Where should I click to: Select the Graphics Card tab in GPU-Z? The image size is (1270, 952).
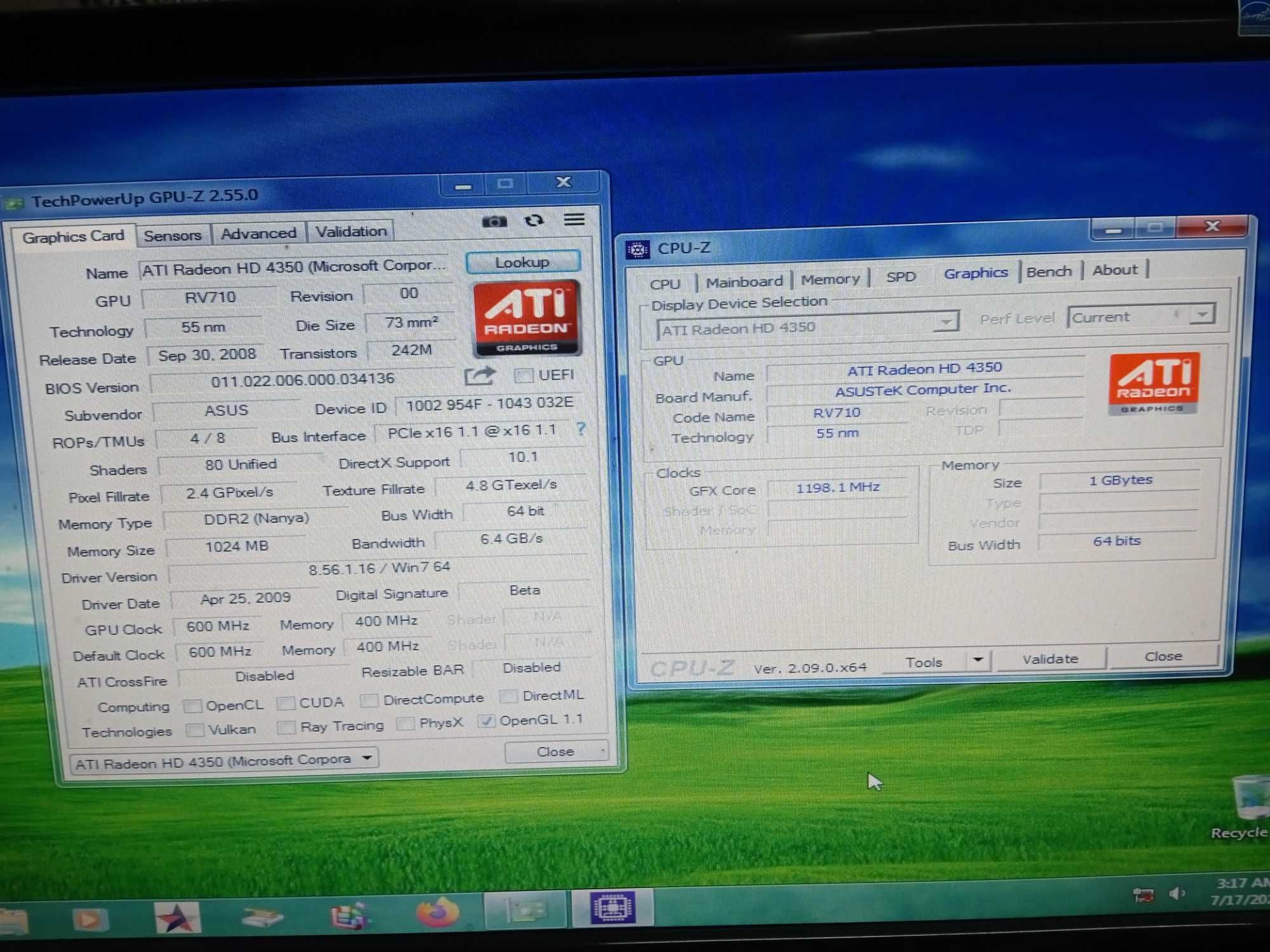pyautogui.click(x=73, y=237)
